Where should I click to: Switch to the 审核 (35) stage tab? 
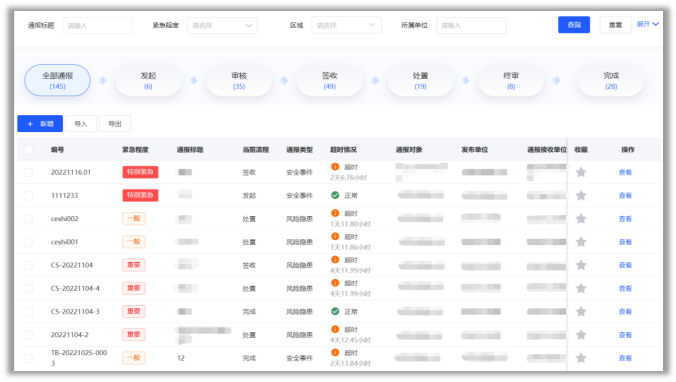coord(239,81)
